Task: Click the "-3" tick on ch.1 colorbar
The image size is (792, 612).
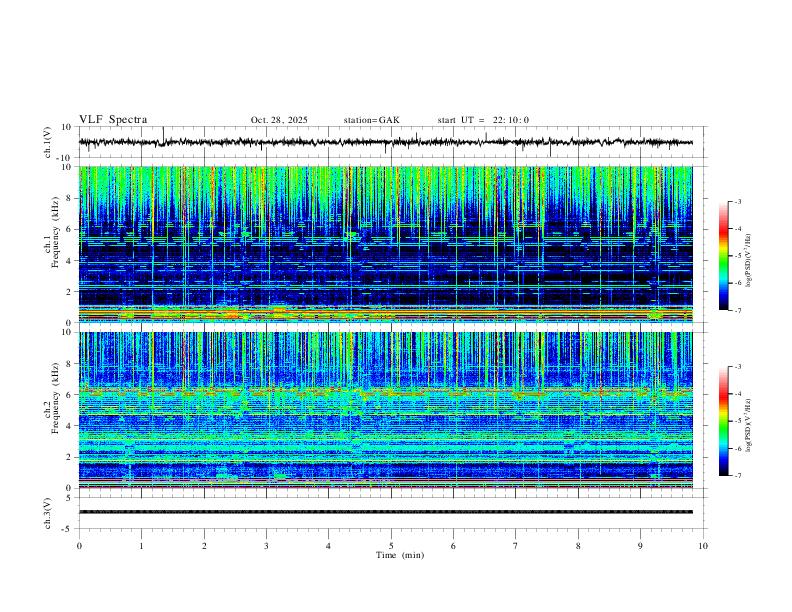Action: click(x=737, y=201)
